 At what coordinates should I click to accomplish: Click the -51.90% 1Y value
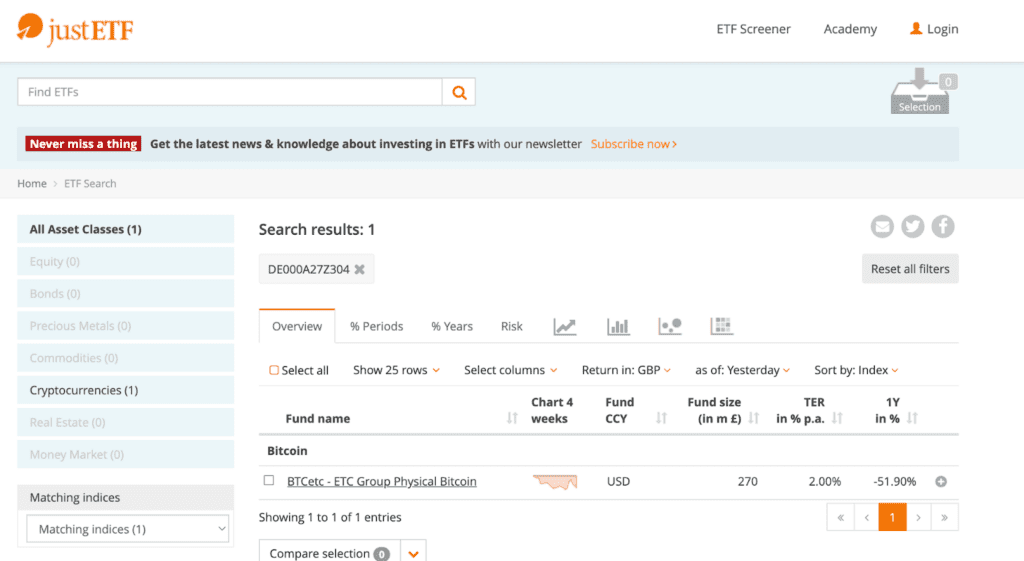(895, 481)
